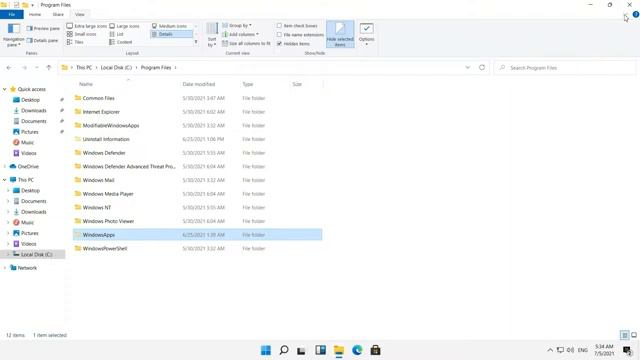Click Local Disk (C:) in address bar
640x360 pixels.
(116, 68)
